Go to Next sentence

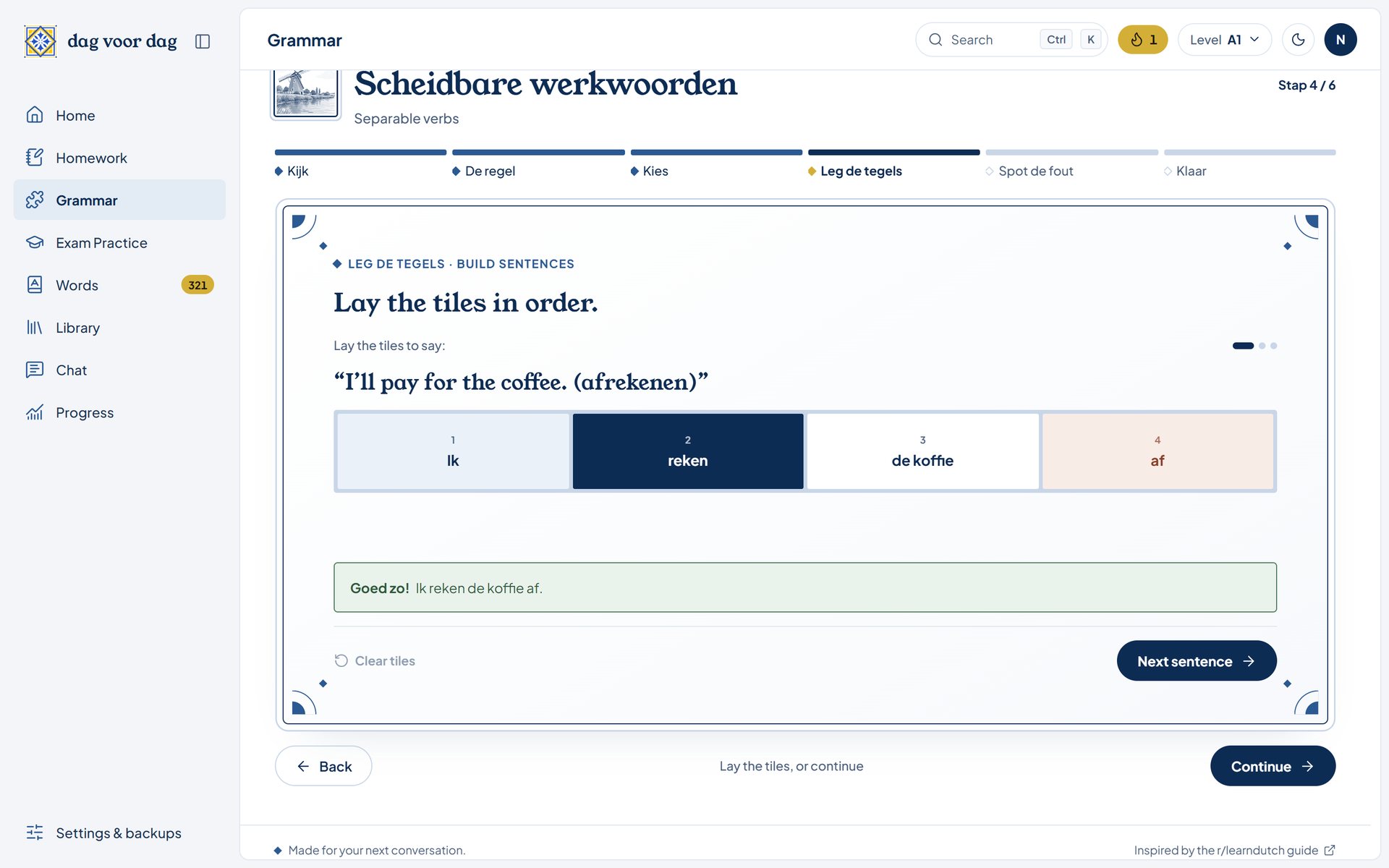tap(1197, 660)
